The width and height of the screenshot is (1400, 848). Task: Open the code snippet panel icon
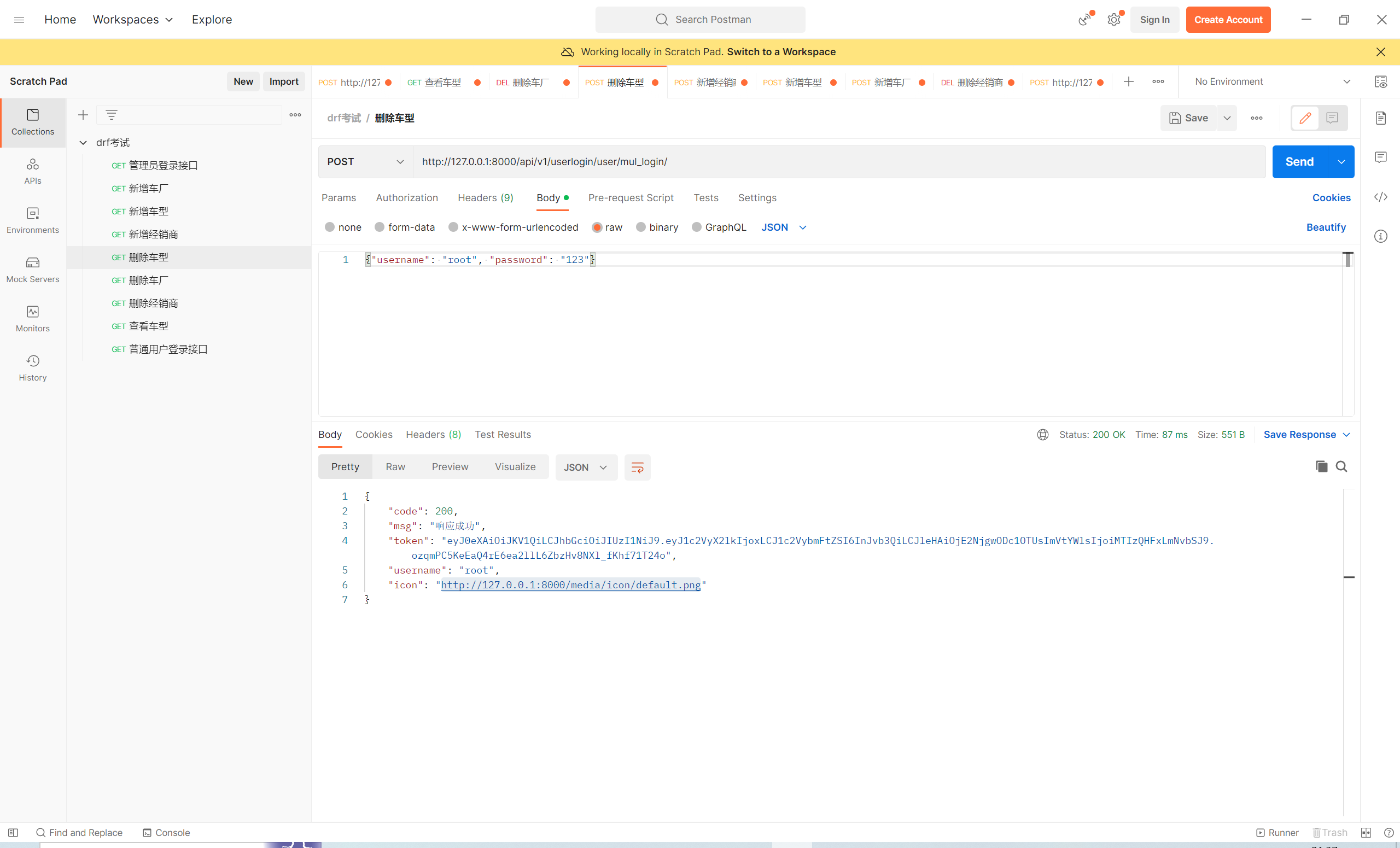(x=1381, y=197)
